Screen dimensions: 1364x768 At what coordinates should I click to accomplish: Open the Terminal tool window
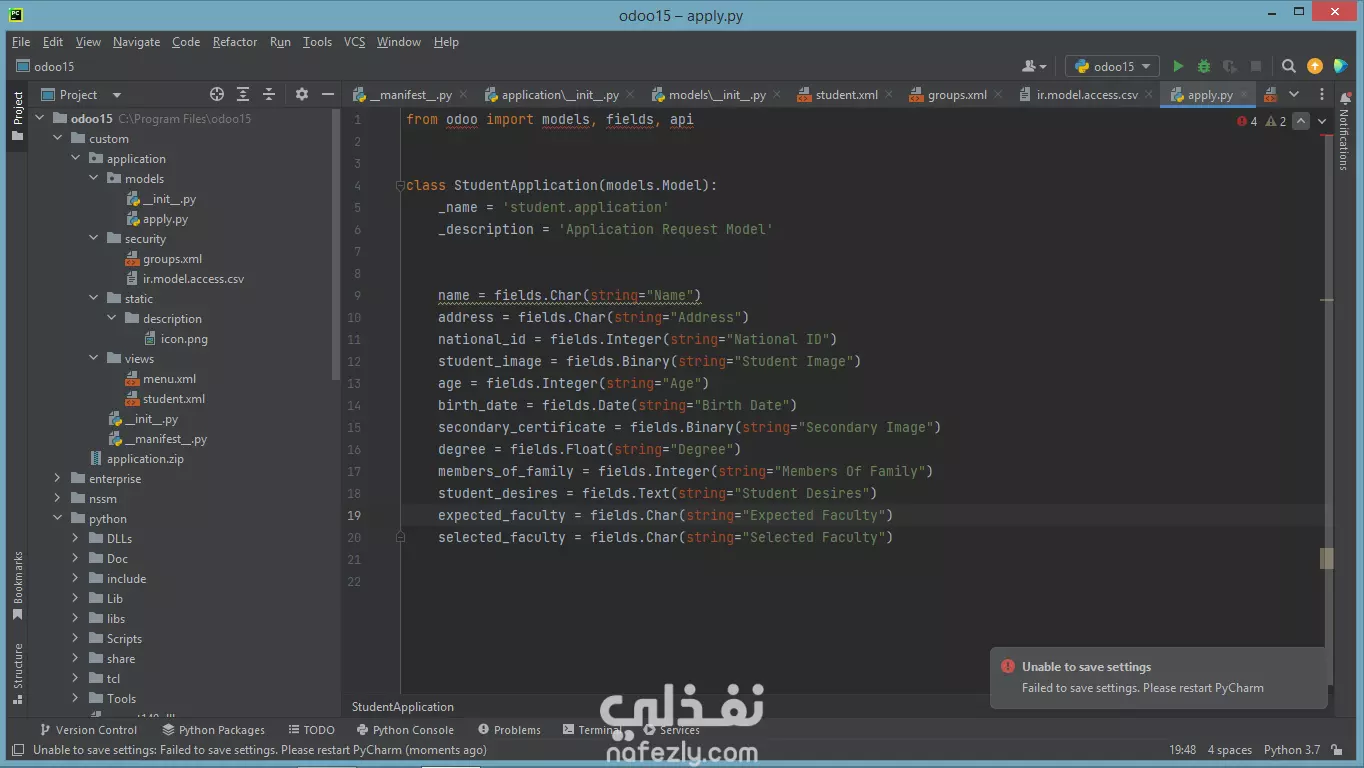[597, 729]
